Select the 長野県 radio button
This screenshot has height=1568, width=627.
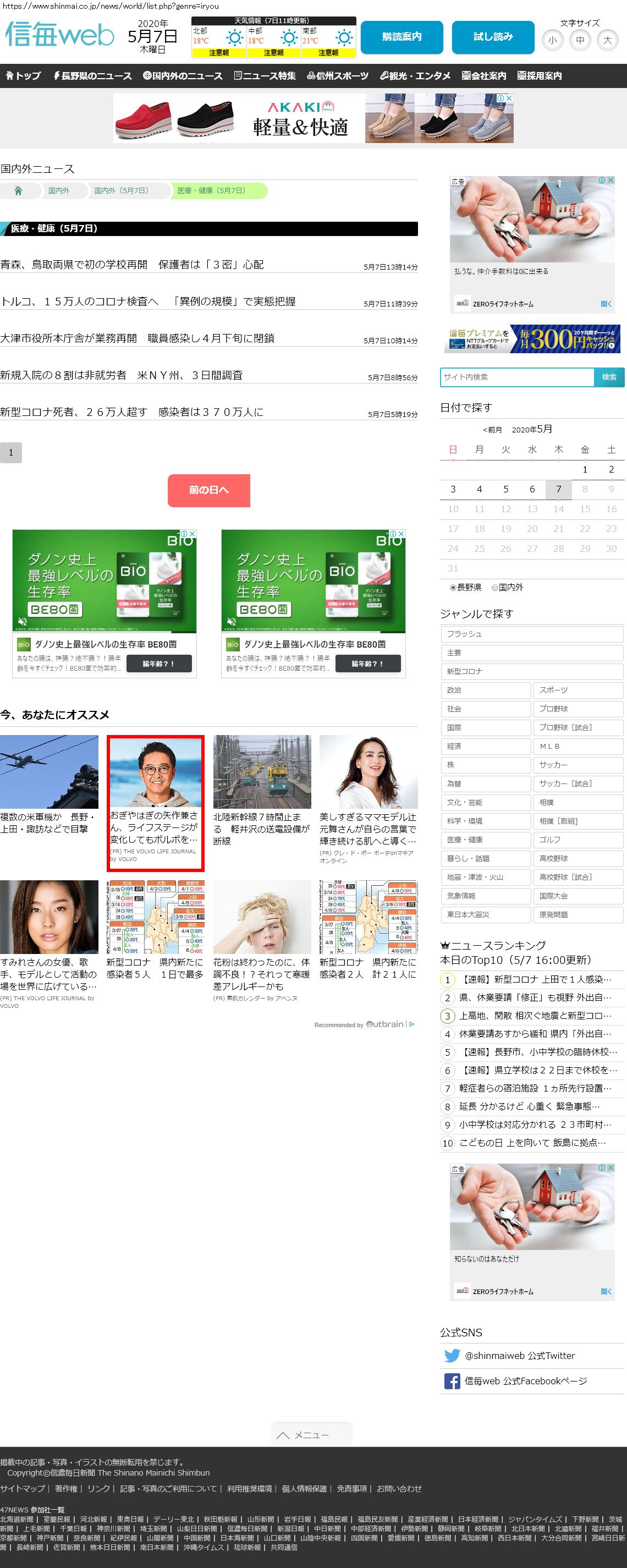click(x=453, y=588)
